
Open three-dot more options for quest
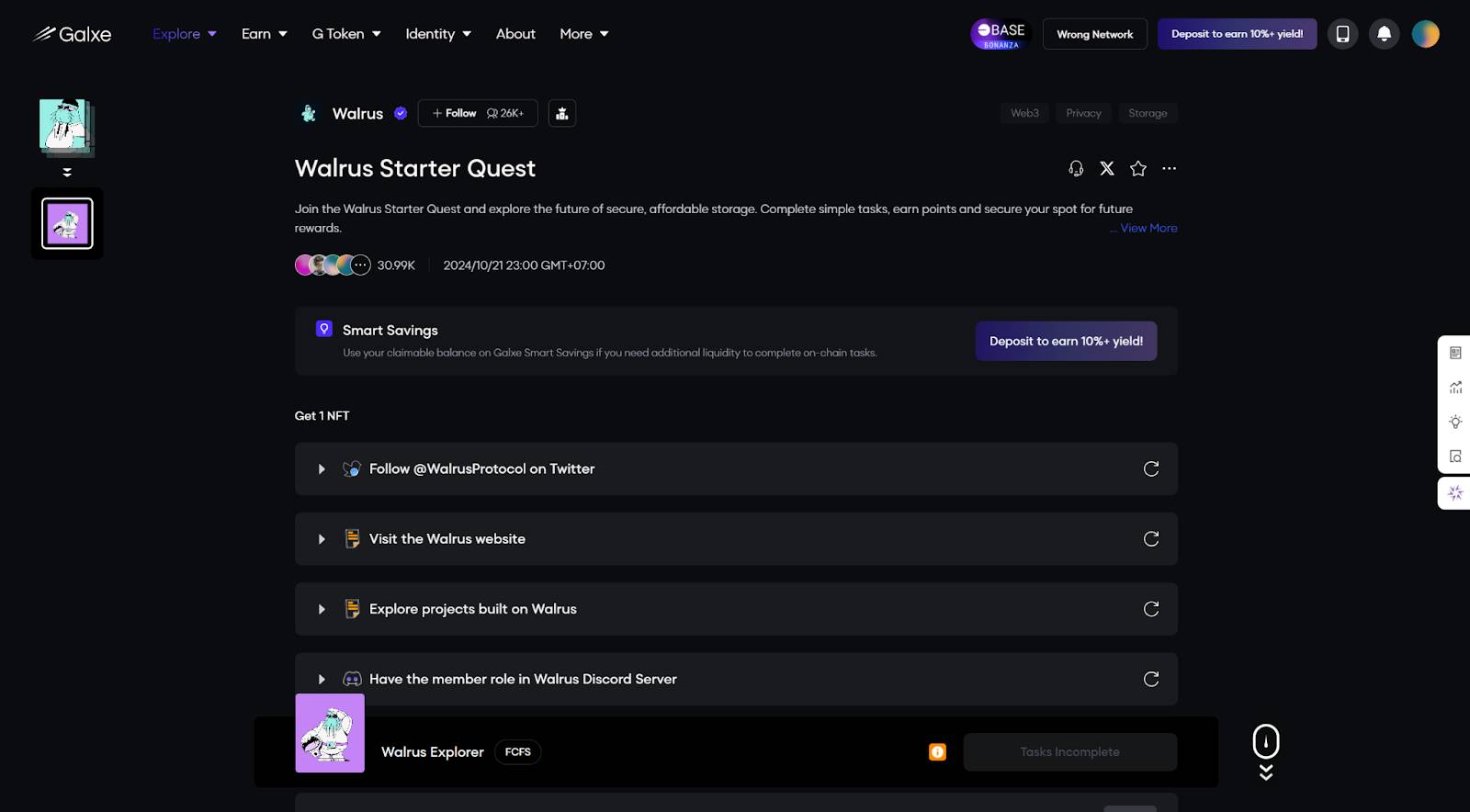pos(1169,168)
